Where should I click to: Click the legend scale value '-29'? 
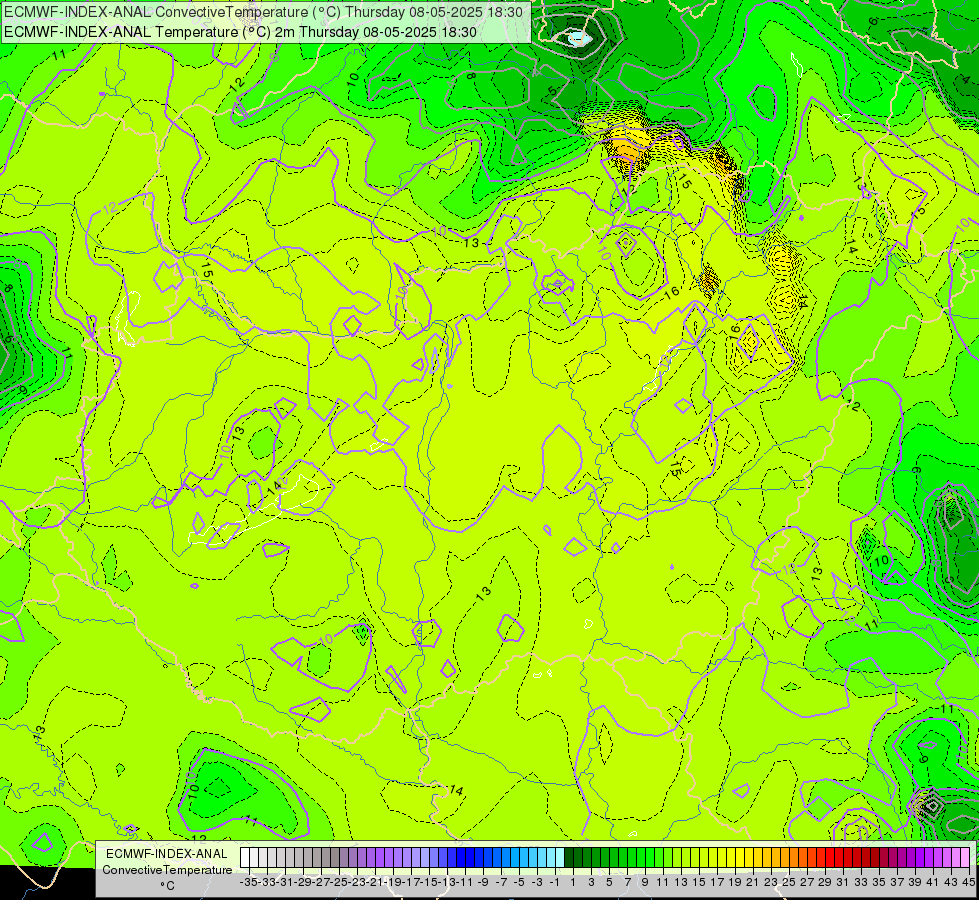pyautogui.click(x=303, y=882)
